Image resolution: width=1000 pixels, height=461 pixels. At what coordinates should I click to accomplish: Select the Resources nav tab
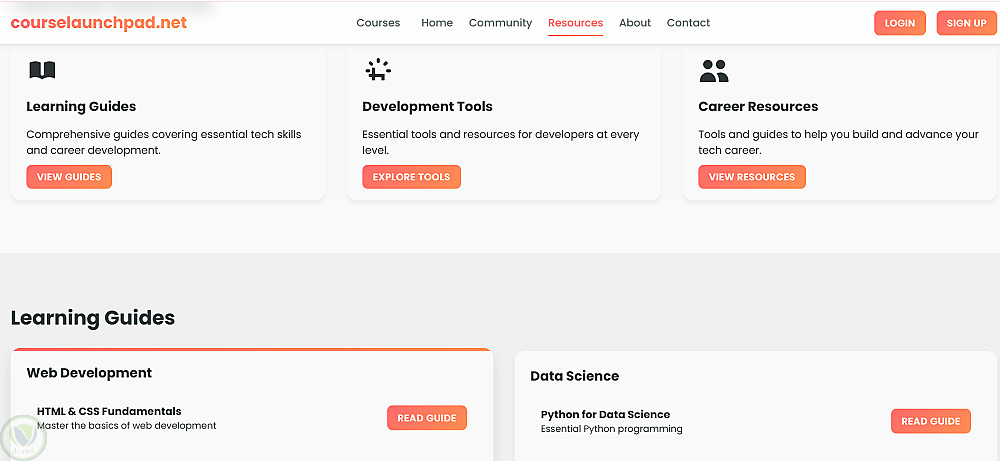coord(575,23)
